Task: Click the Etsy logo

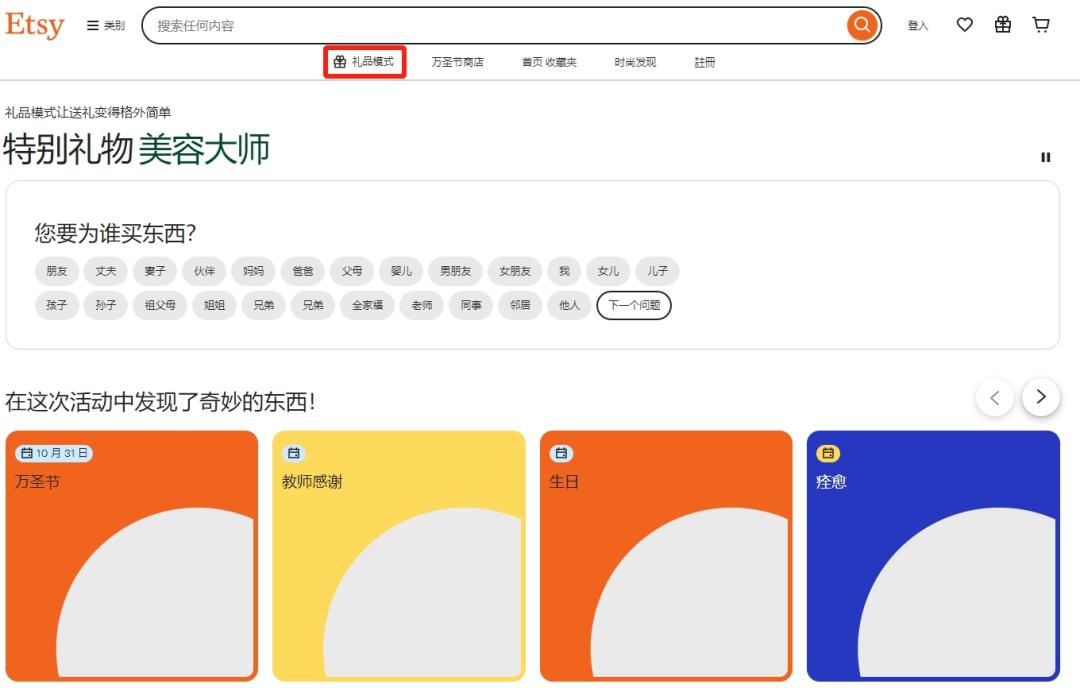Action: [35, 25]
